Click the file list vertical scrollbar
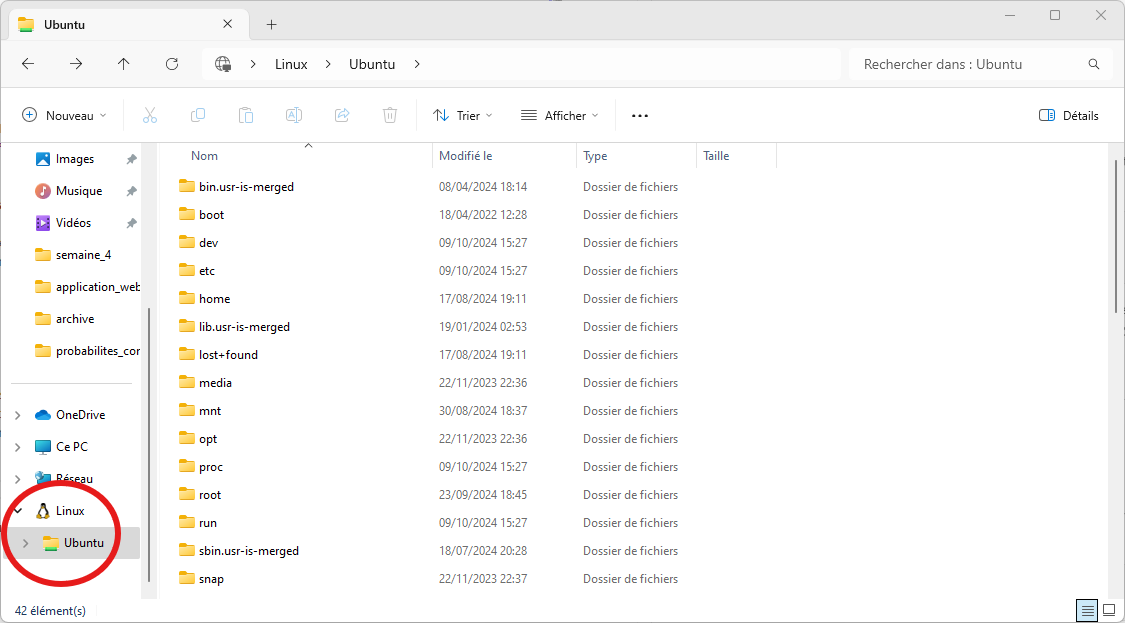 (x=1117, y=240)
